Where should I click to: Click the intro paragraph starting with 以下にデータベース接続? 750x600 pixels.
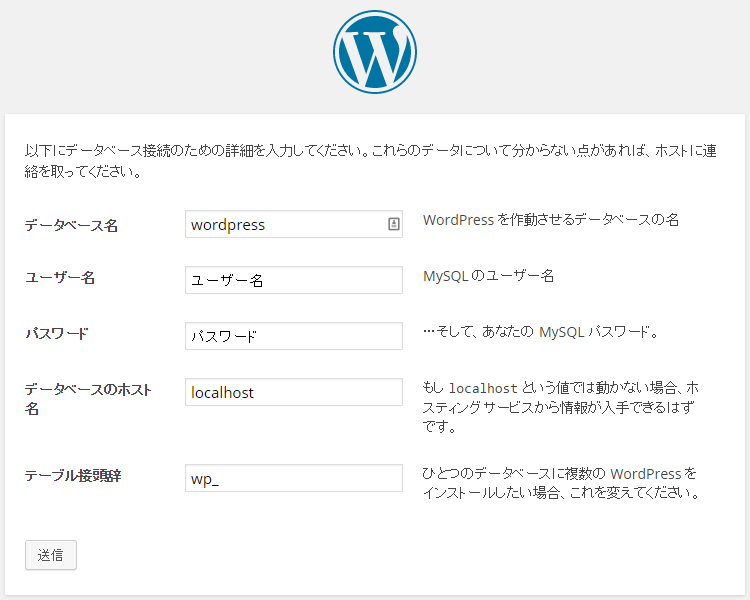click(371, 161)
